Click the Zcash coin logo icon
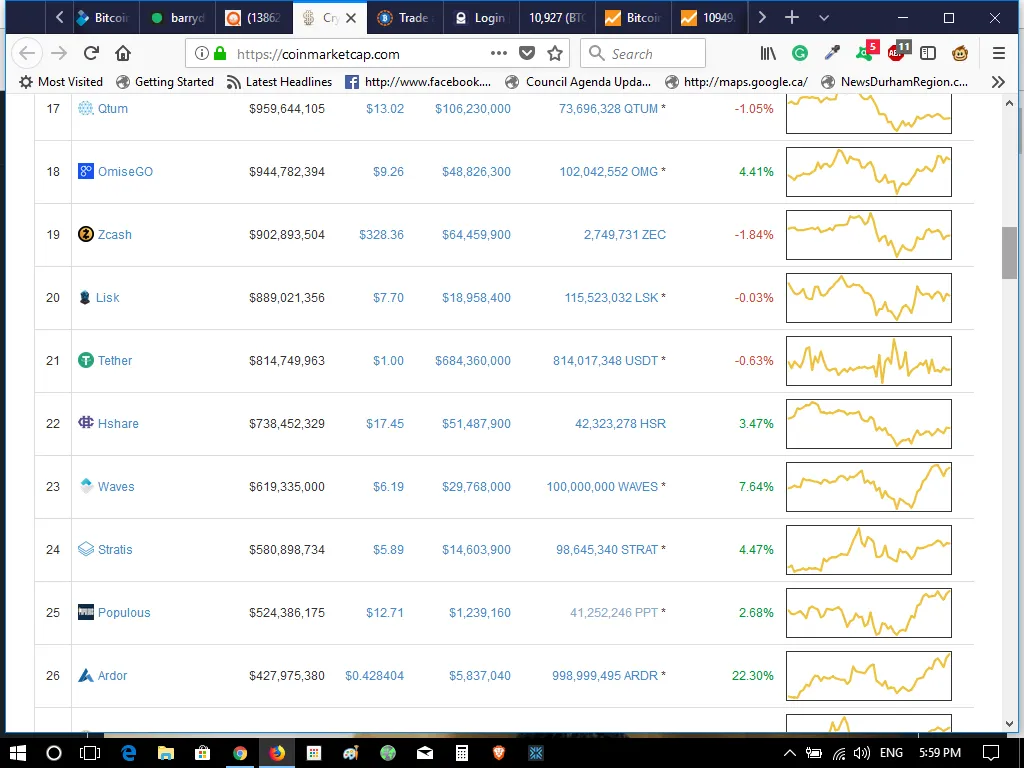 click(86, 234)
